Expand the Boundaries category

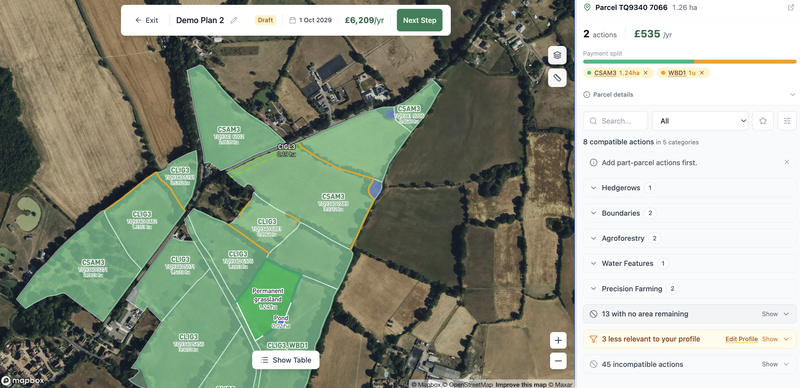click(690, 213)
